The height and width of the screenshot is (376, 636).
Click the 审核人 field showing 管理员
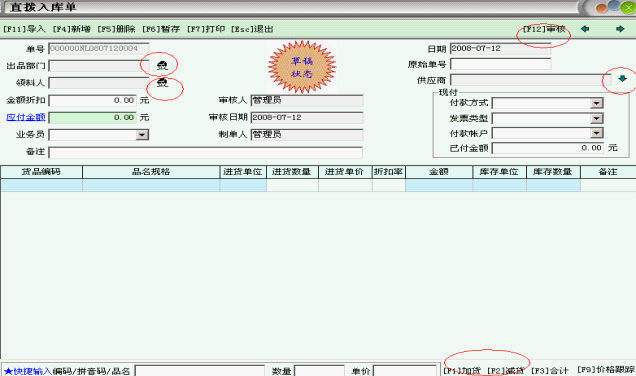[307, 100]
